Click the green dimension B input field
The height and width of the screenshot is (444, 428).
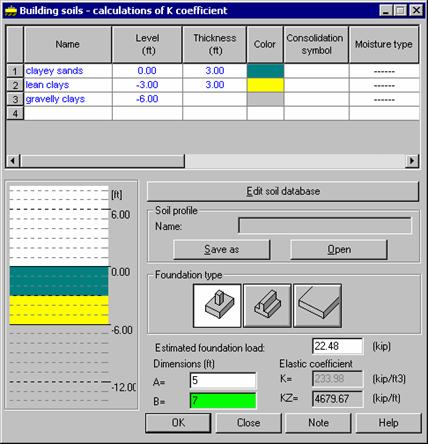[223, 401]
